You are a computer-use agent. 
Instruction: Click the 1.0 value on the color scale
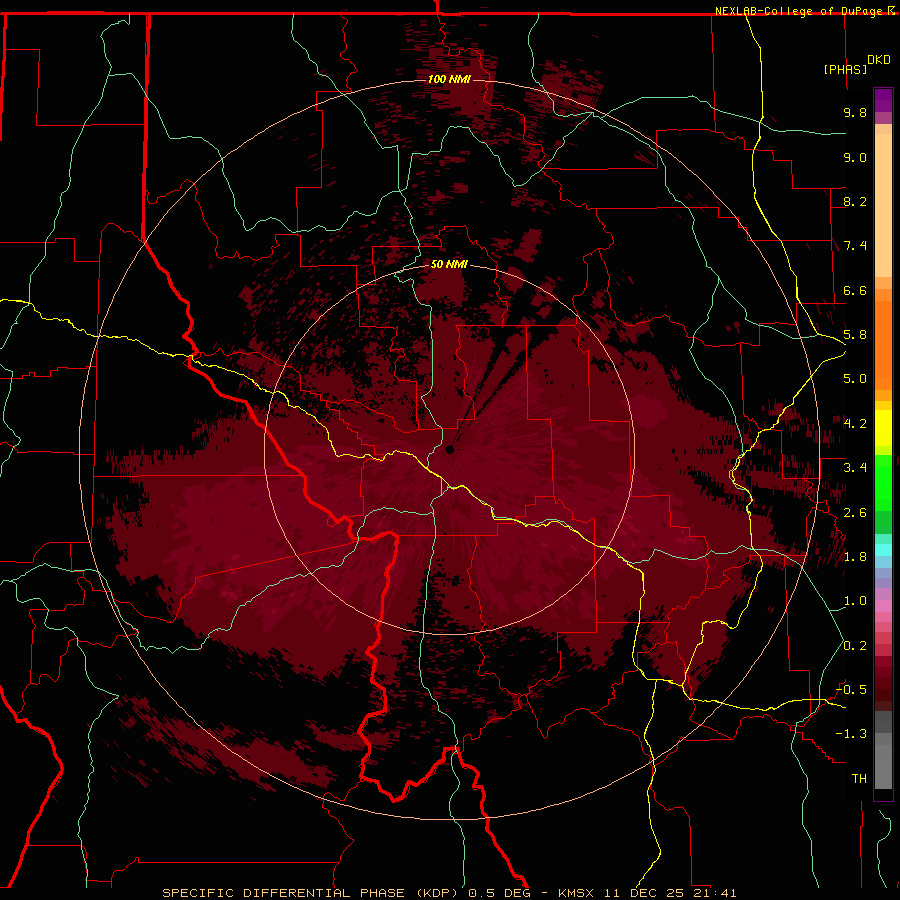(855, 601)
